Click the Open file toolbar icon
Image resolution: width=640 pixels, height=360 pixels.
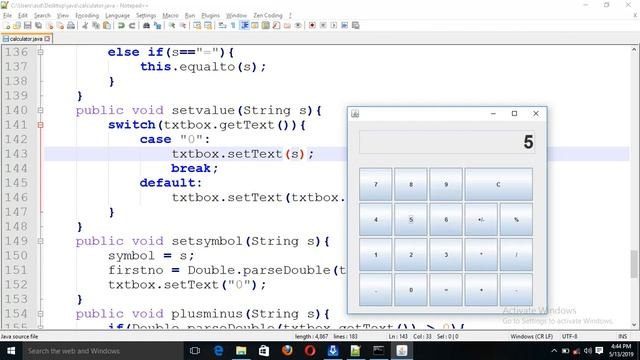17,25
